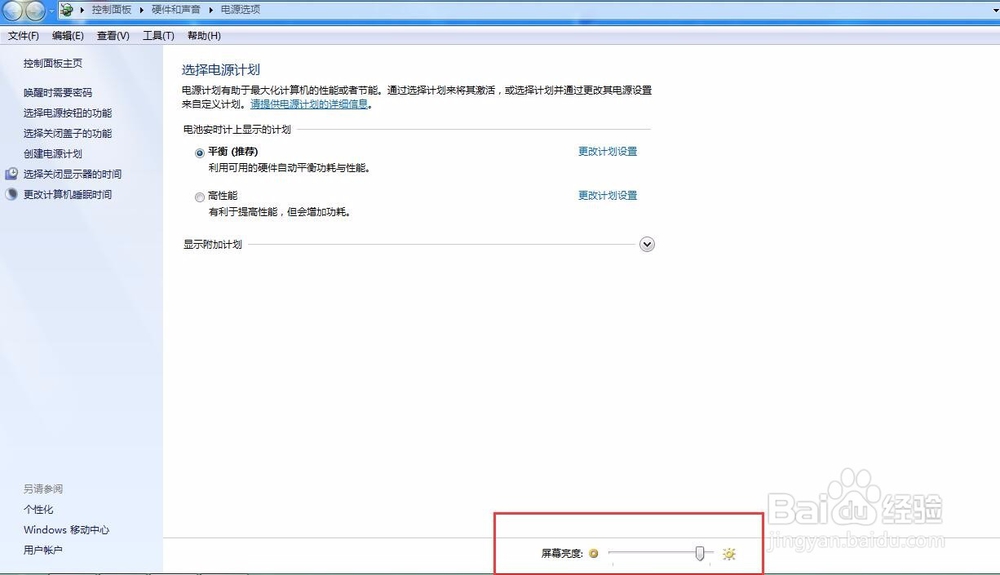Click 更改计算机睡眠时间 link

pos(68,194)
